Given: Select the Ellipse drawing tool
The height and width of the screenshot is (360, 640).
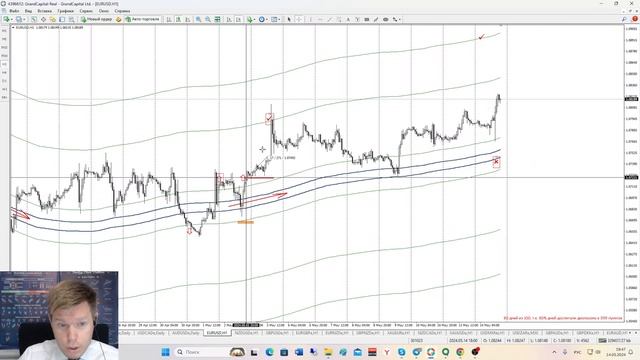Looking at the screenshot, I should 386,19.
